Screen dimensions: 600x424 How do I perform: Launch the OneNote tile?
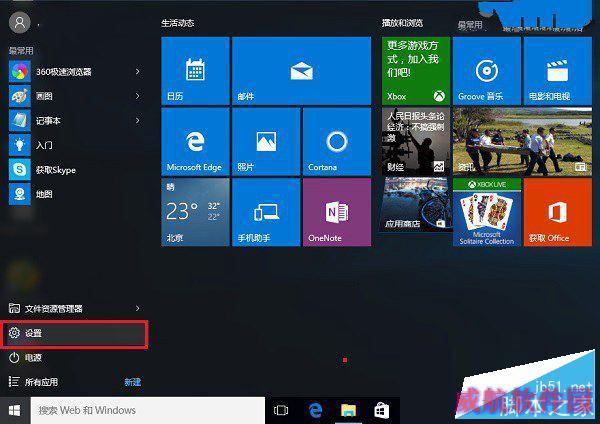[x=337, y=212]
